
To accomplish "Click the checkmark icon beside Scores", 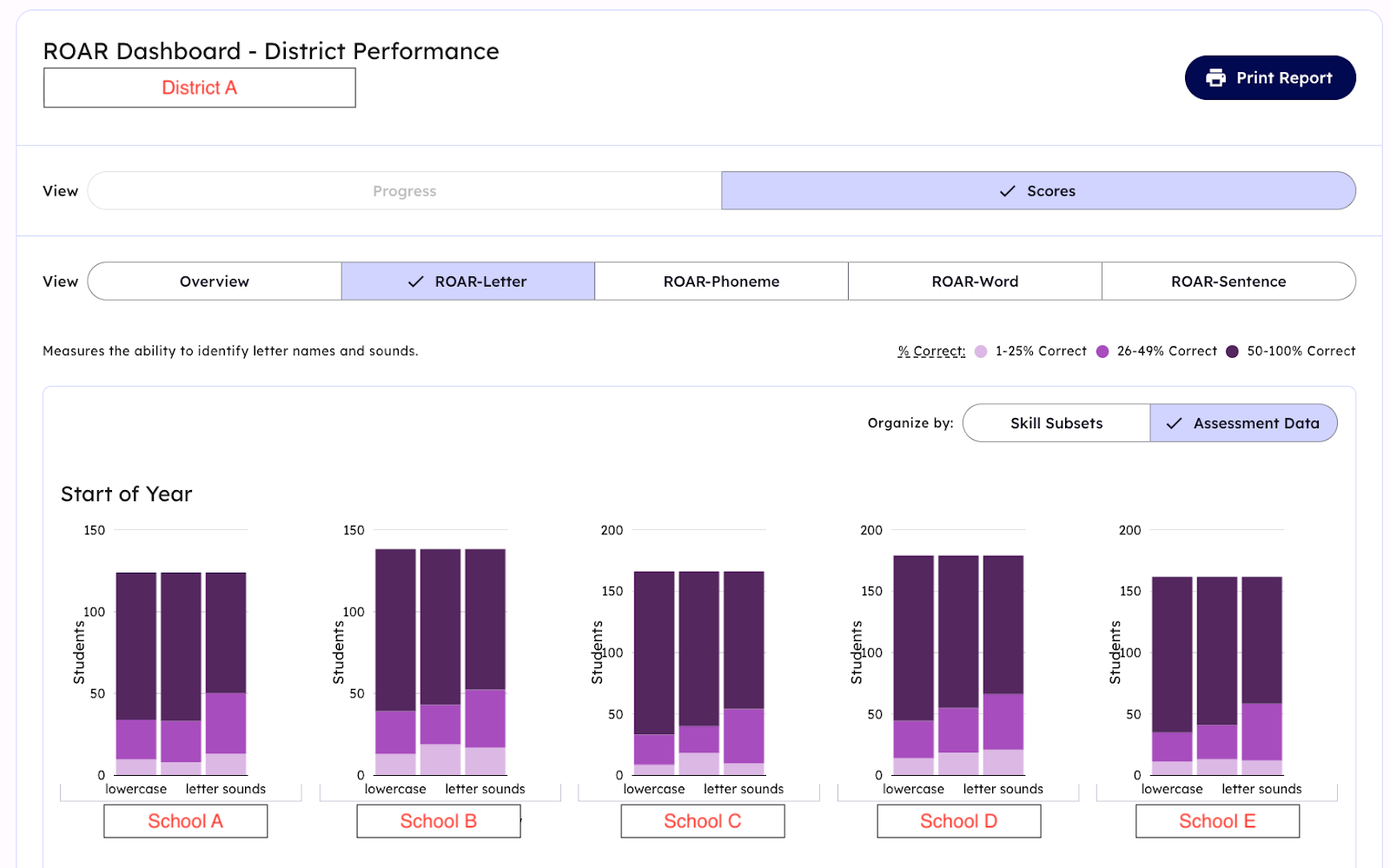I will [1007, 191].
